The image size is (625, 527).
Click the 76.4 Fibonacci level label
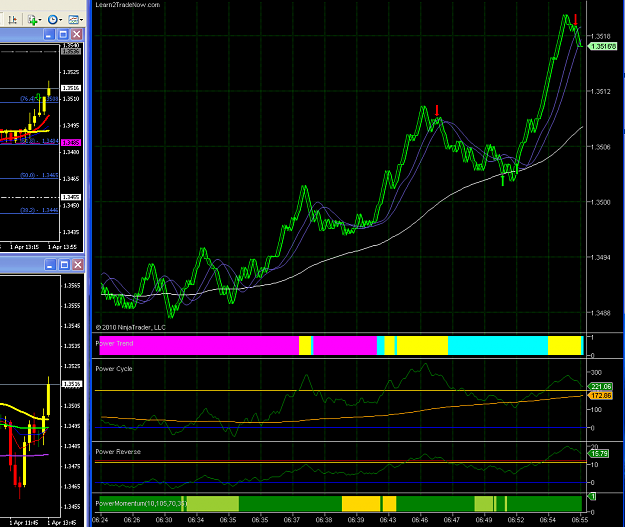(39, 98)
